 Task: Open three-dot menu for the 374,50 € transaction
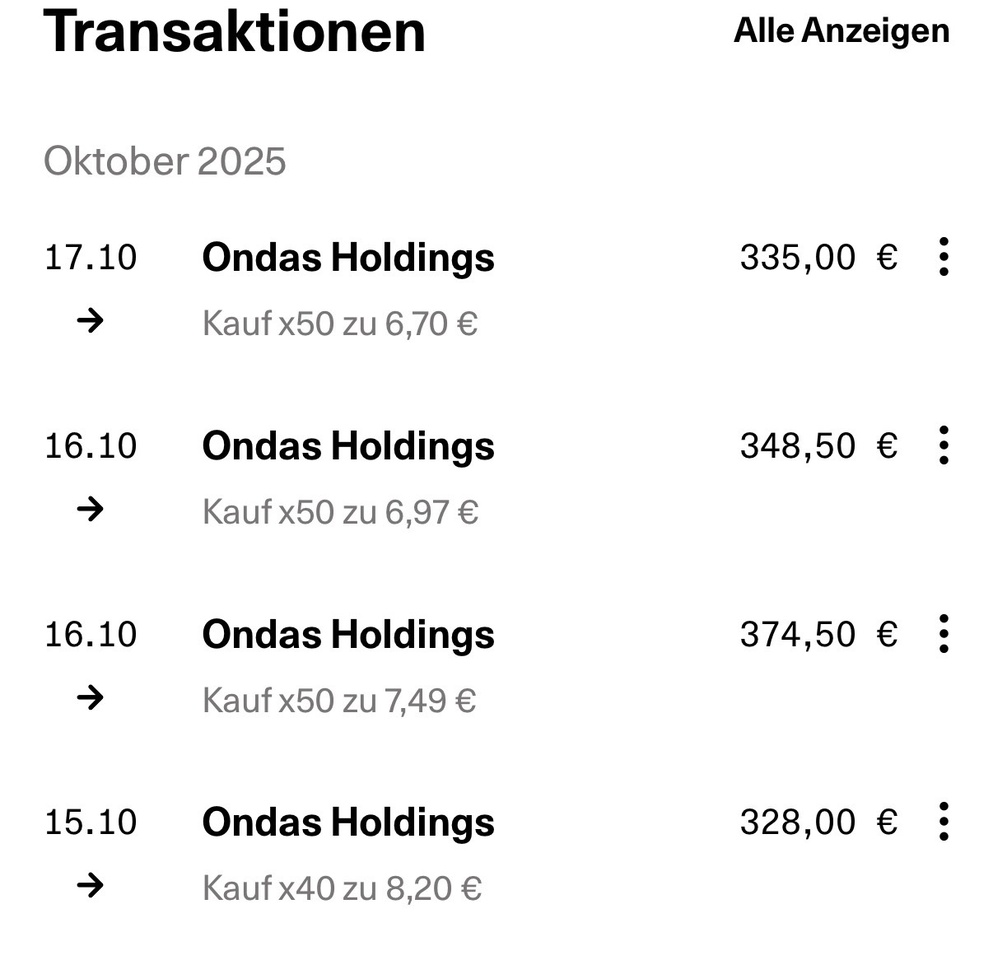point(942,634)
